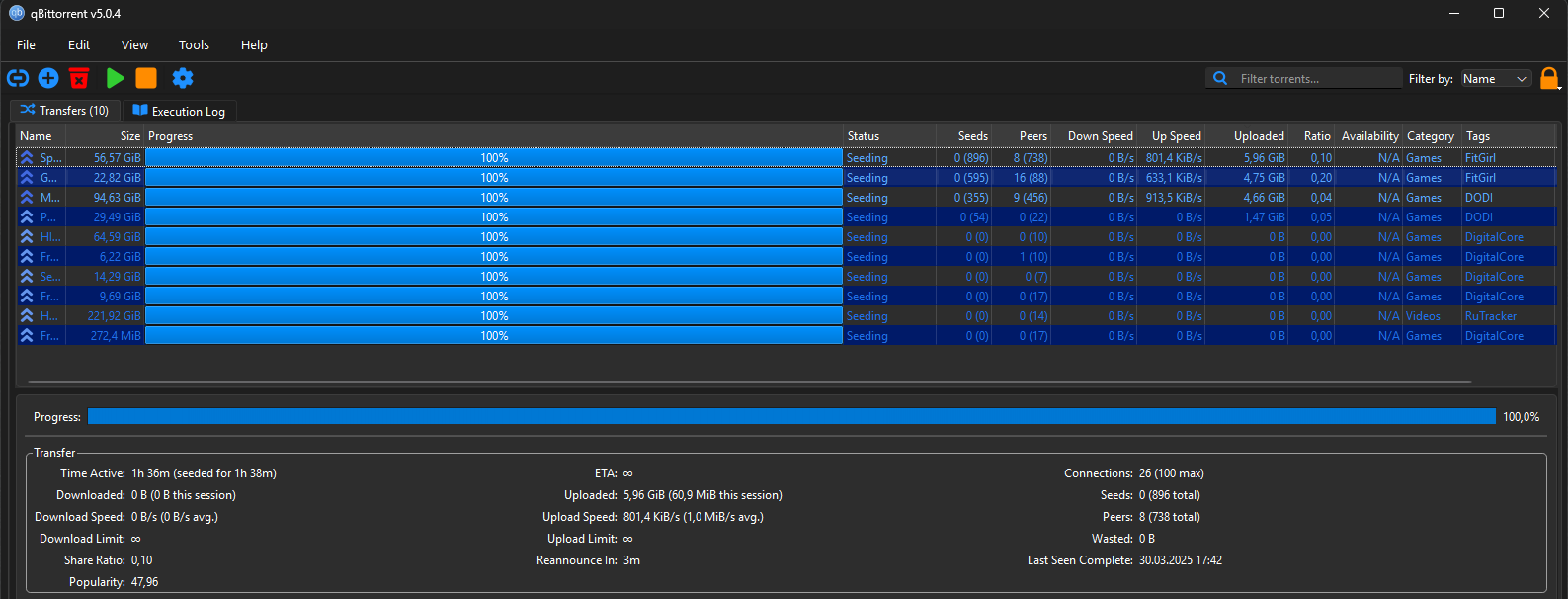Click the progress bar in the details panel

coord(790,417)
